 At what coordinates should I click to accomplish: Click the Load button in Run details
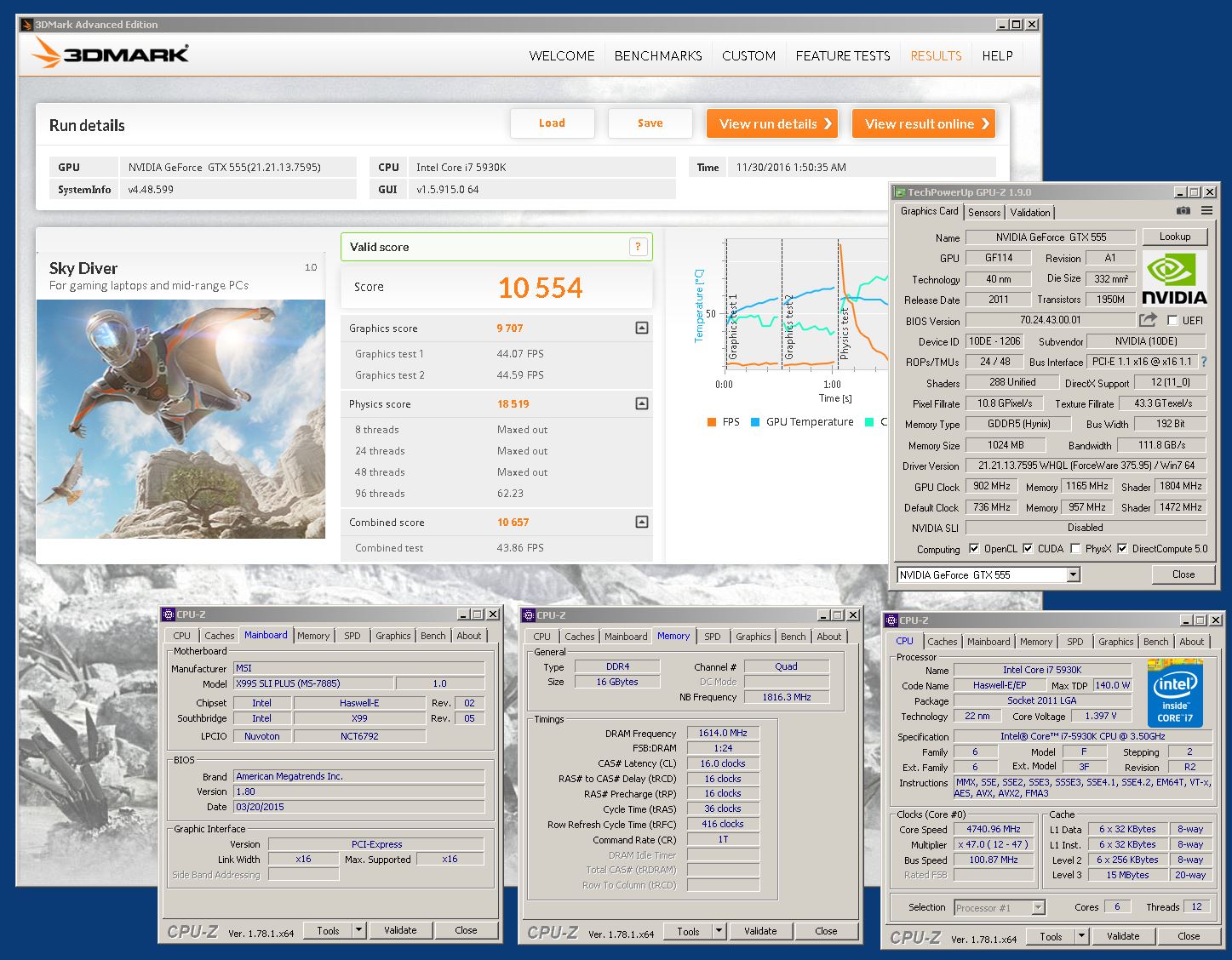(x=552, y=123)
